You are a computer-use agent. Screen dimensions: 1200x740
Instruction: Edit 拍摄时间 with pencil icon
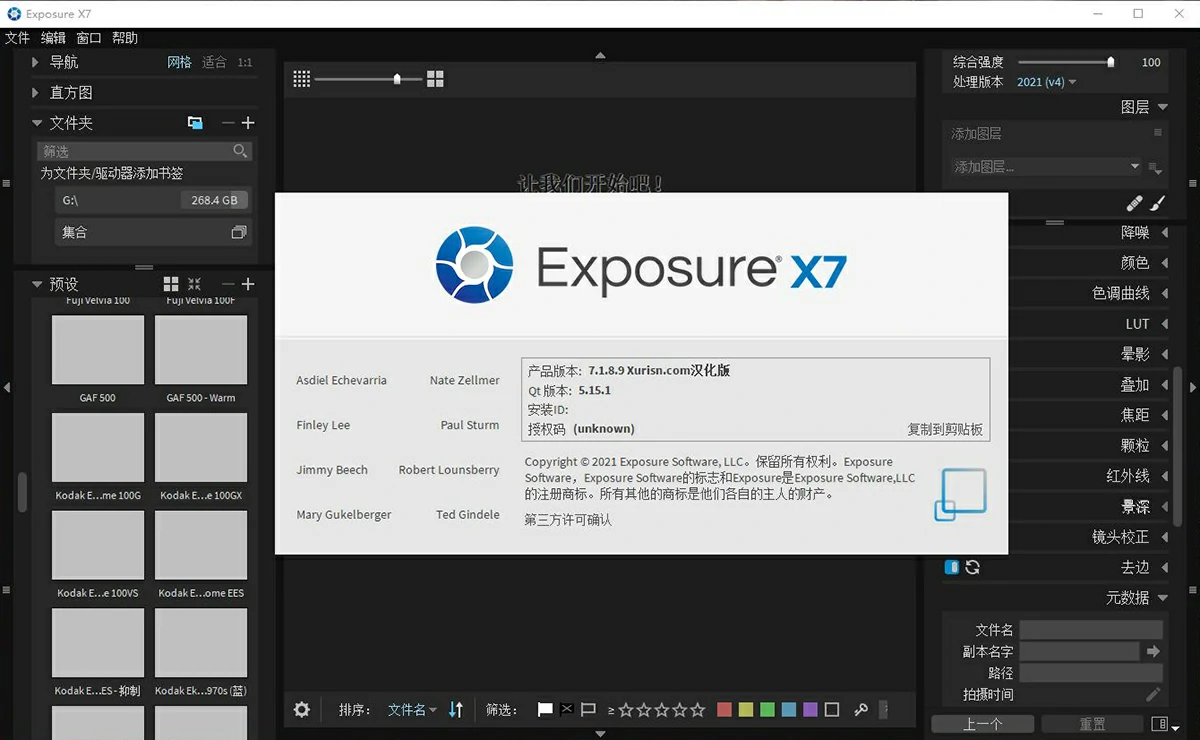click(x=1153, y=694)
